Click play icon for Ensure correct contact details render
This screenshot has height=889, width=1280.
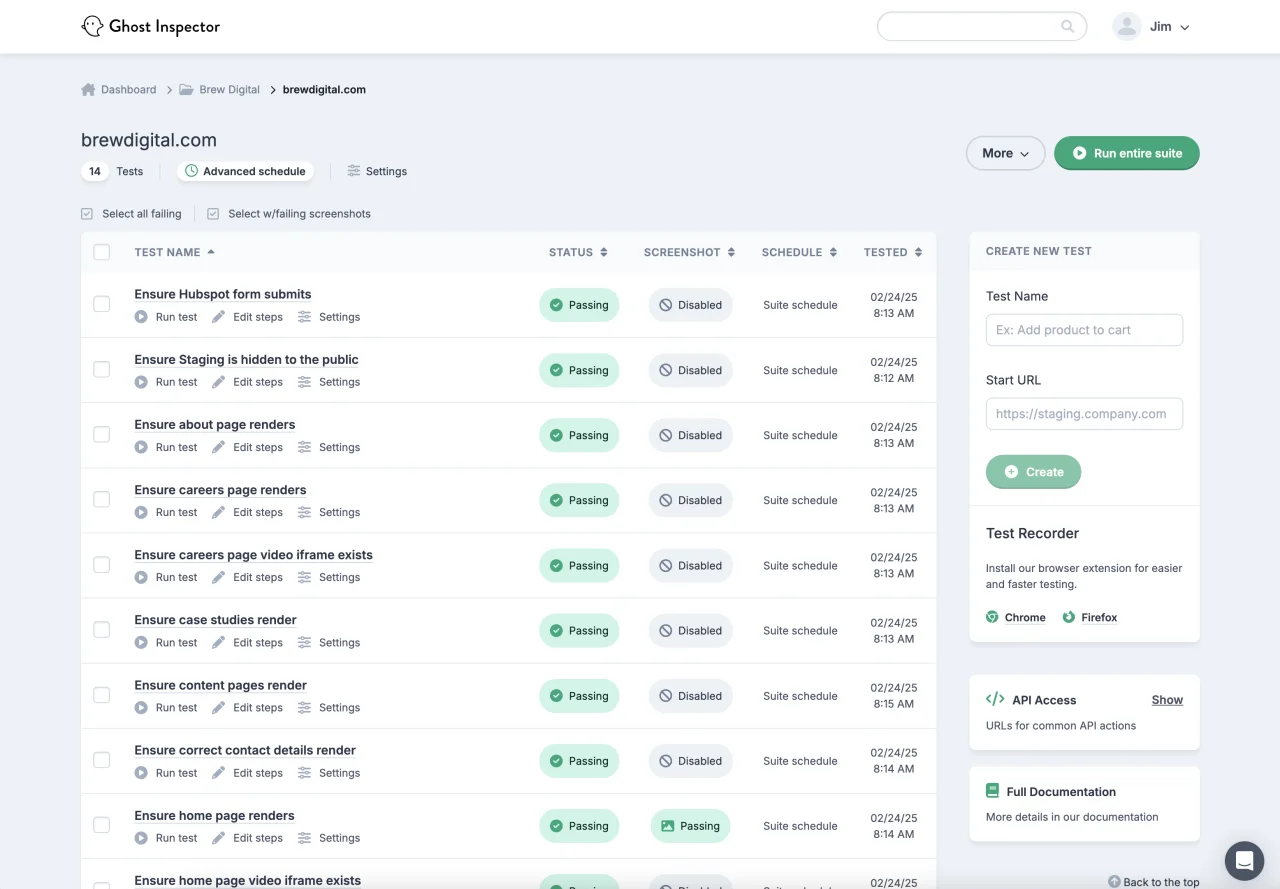[141, 773]
